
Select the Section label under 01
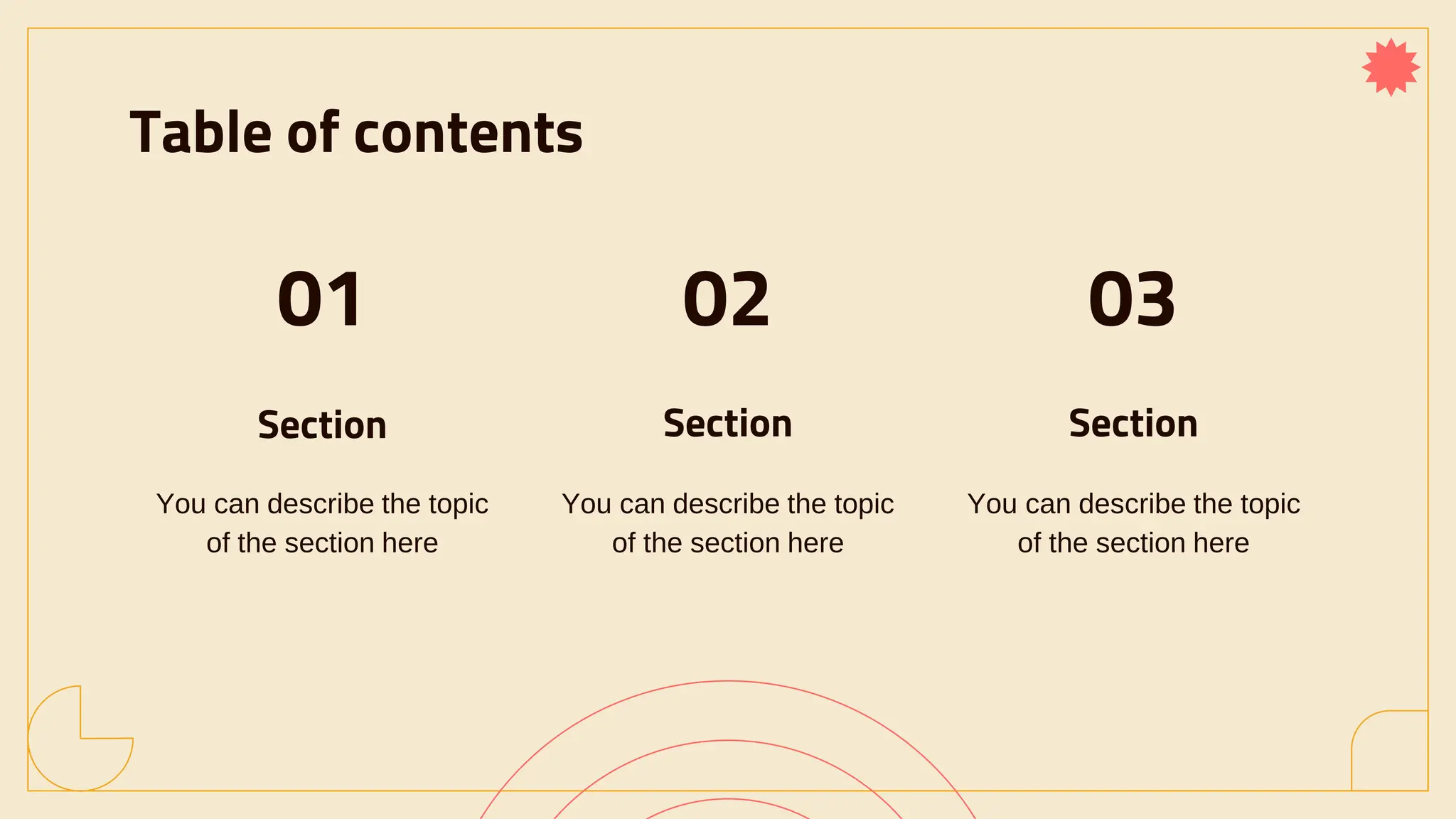322,425
